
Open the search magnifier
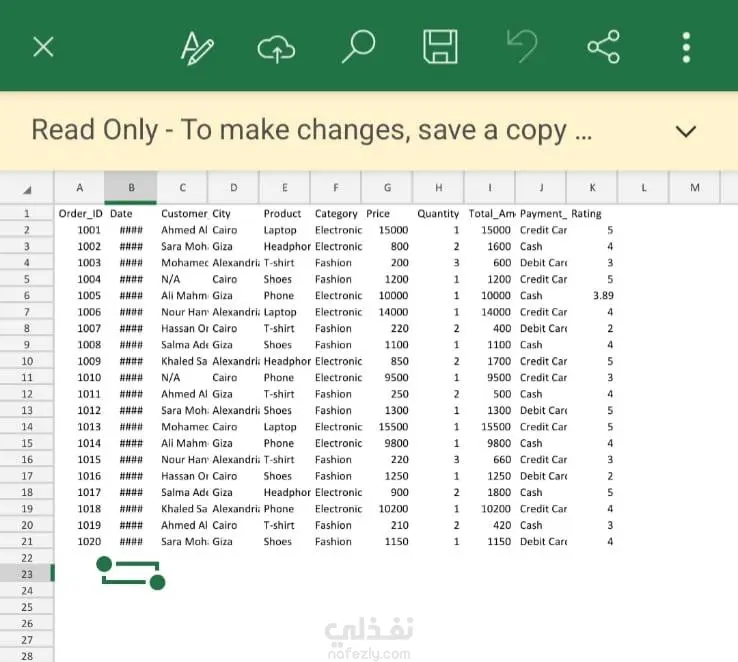coord(358,46)
